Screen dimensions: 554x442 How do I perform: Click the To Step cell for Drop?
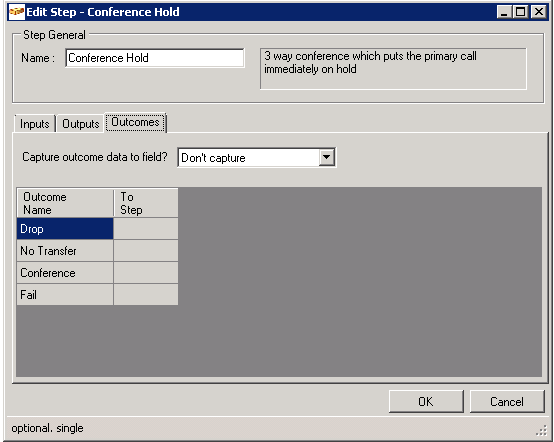[x=146, y=229]
